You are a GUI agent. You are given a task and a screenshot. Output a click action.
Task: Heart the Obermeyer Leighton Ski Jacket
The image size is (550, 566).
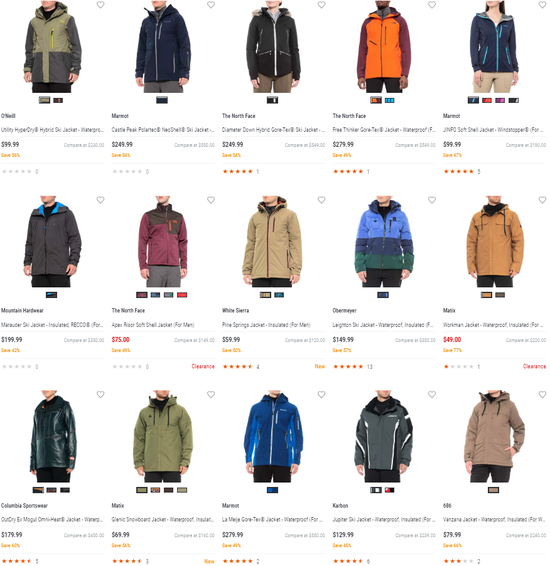tap(432, 200)
